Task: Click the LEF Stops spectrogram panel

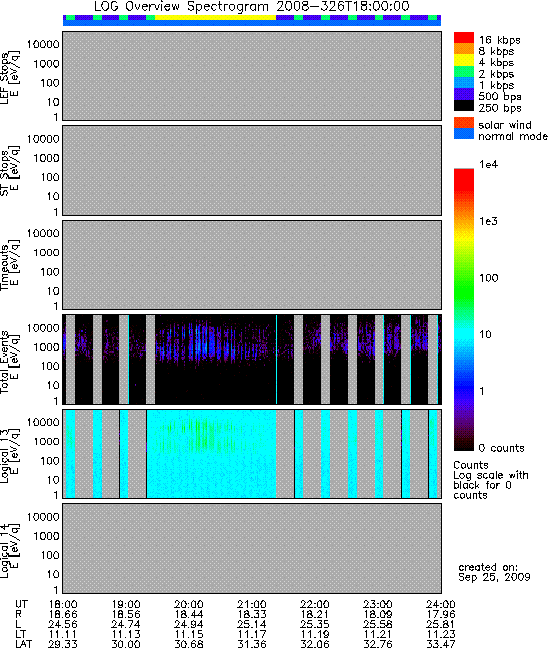Action: 252,76
